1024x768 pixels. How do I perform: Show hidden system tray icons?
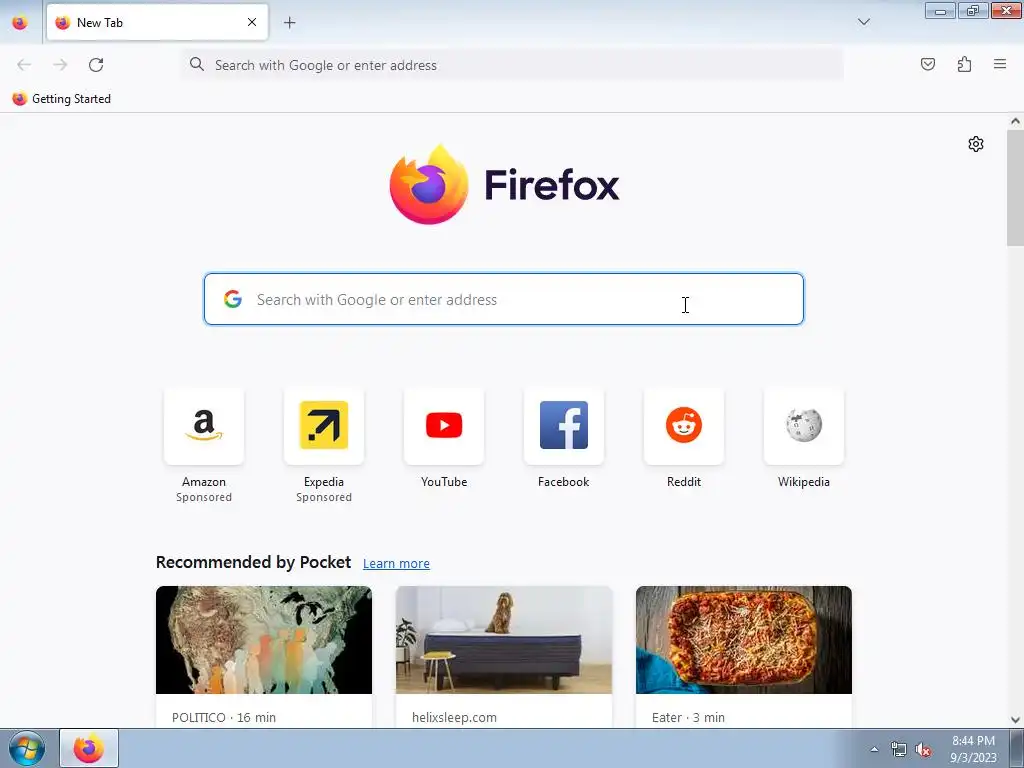tap(874, 750)
